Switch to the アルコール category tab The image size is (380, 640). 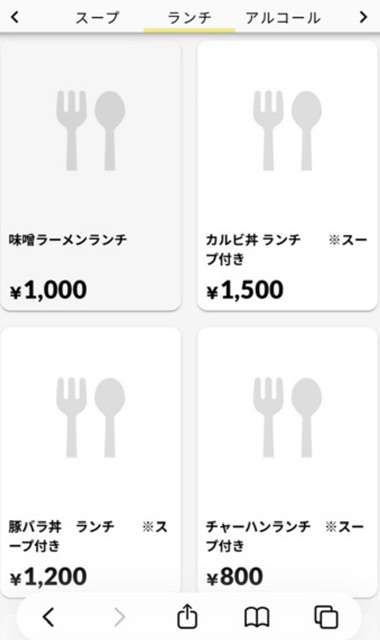(283, 18)
